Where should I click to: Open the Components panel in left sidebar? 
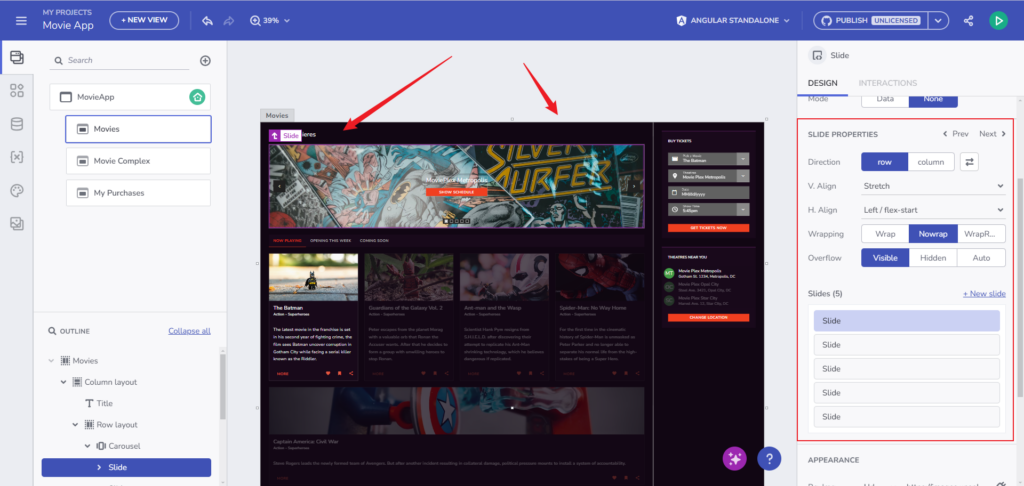(x=16, y=91)
